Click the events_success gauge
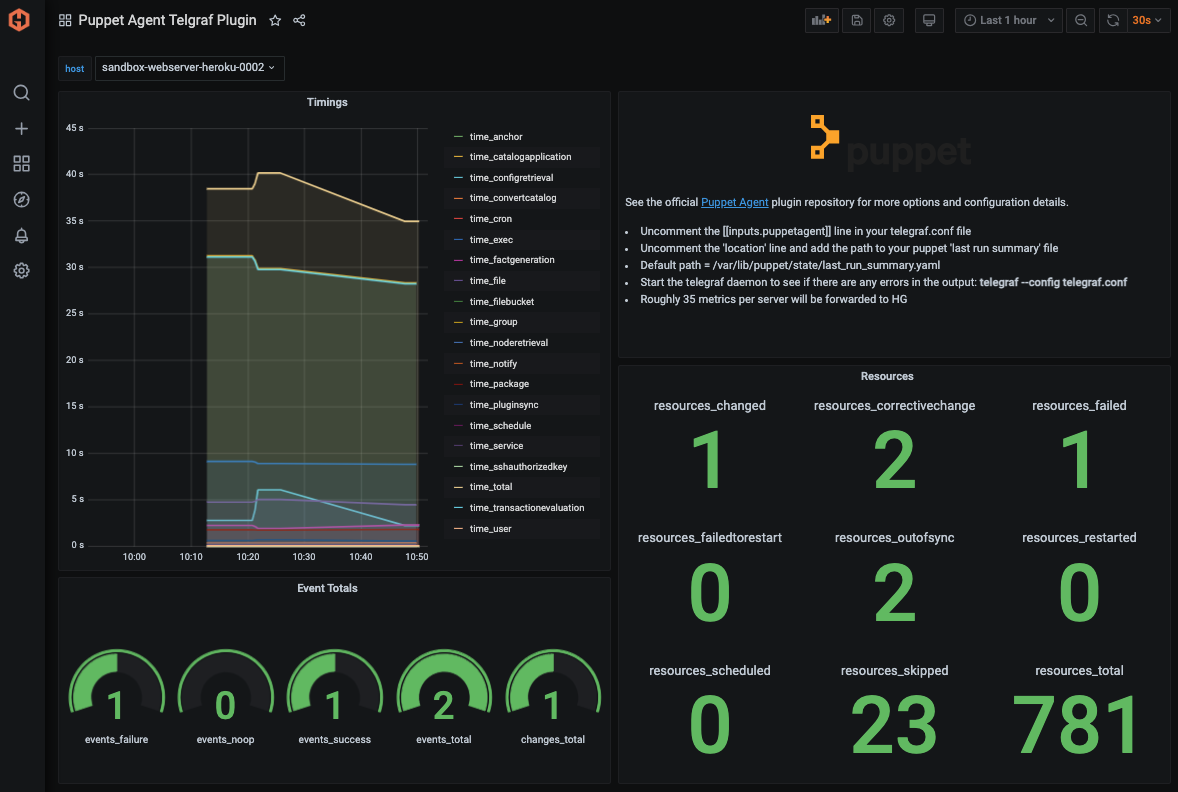The height and width of the screenshot is (792, 1178). click(334, 684)
